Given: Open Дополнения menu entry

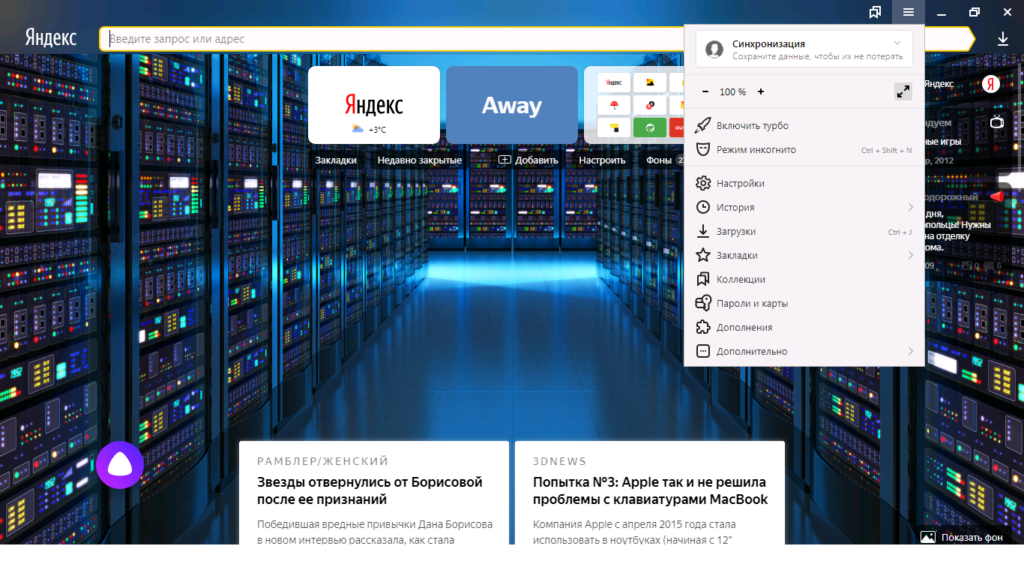Looking at the screenshot, I should [x=804, y=327].
